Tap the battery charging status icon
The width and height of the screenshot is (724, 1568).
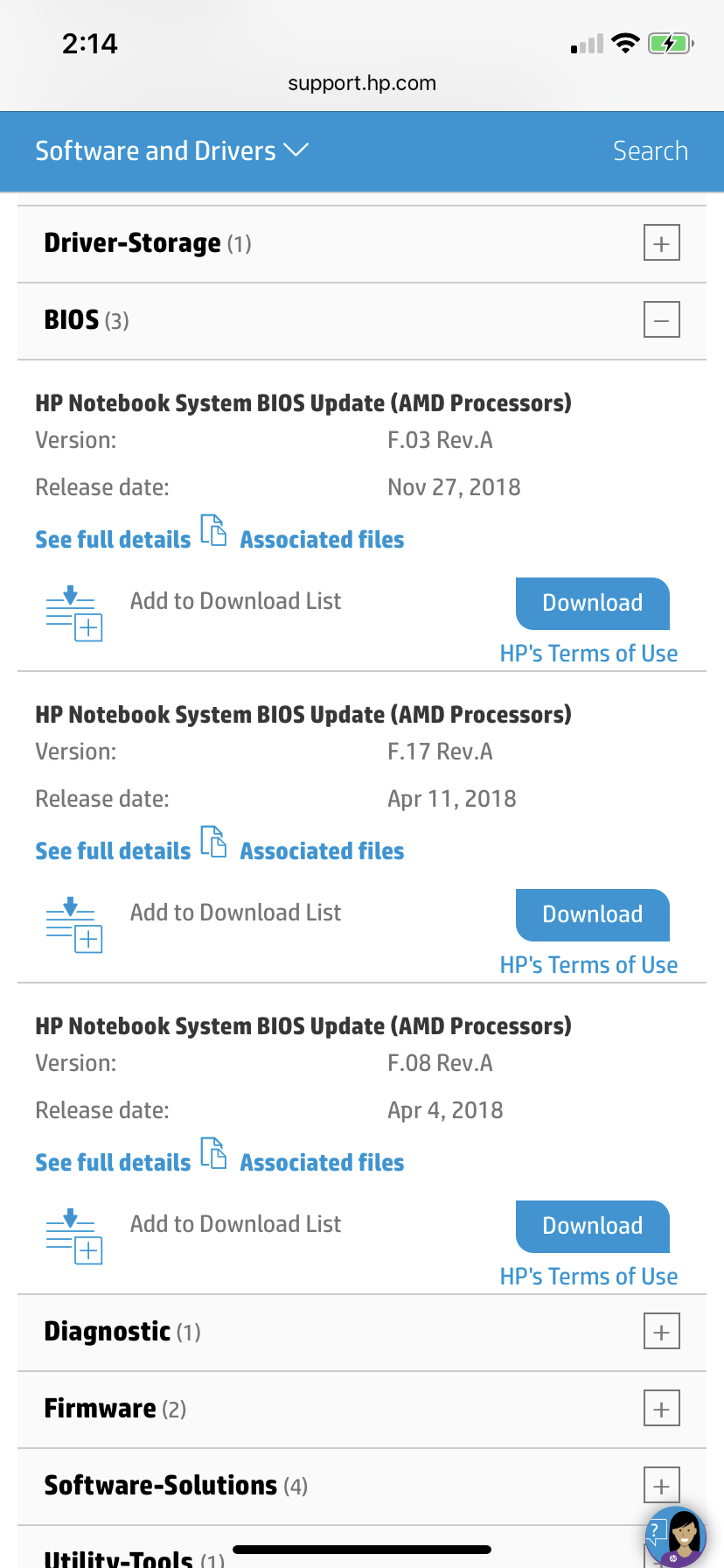(x=670, y=44)
